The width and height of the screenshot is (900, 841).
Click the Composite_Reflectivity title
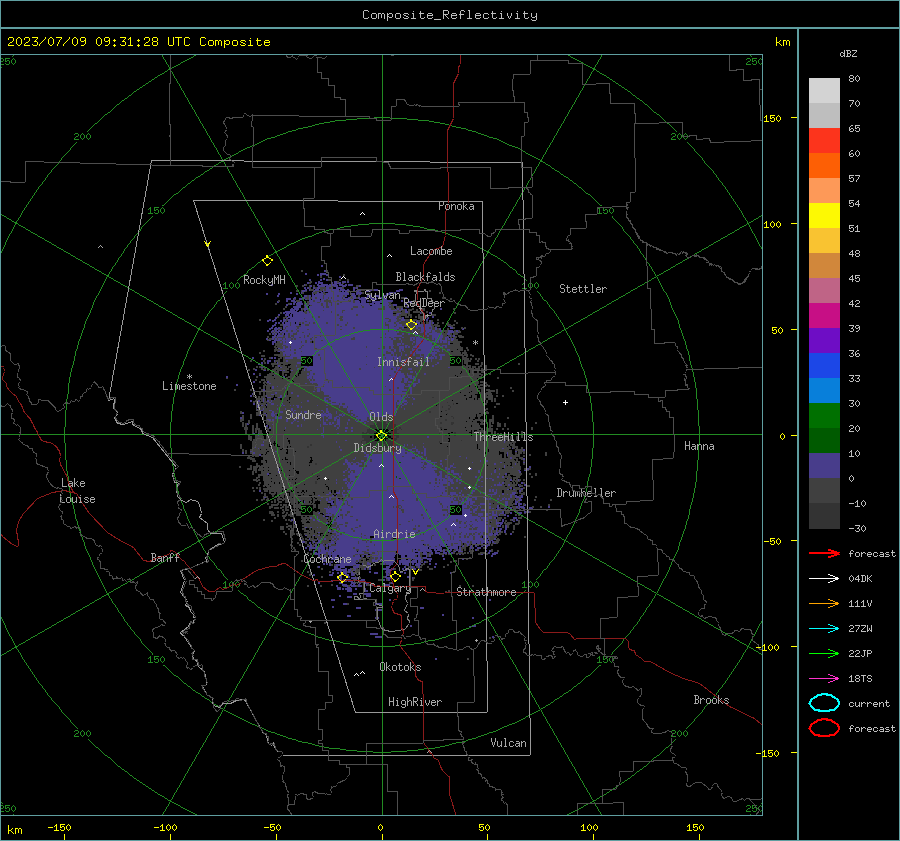[x=449, y=15]
